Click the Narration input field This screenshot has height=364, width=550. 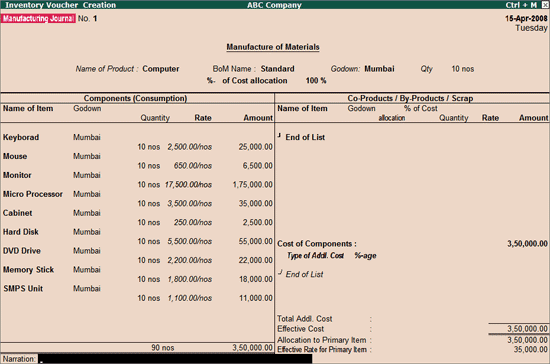tap(175, 359)
